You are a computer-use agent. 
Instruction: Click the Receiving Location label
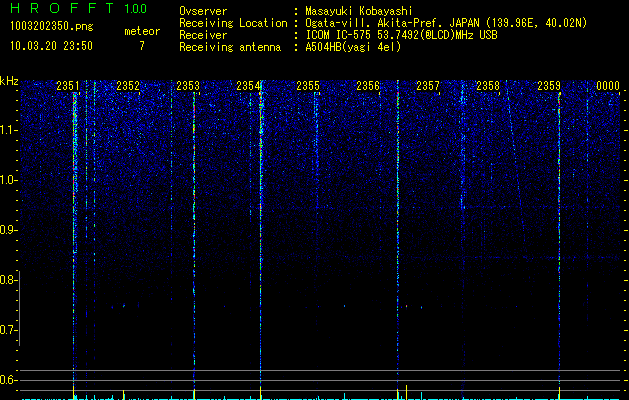click(233, 23)
